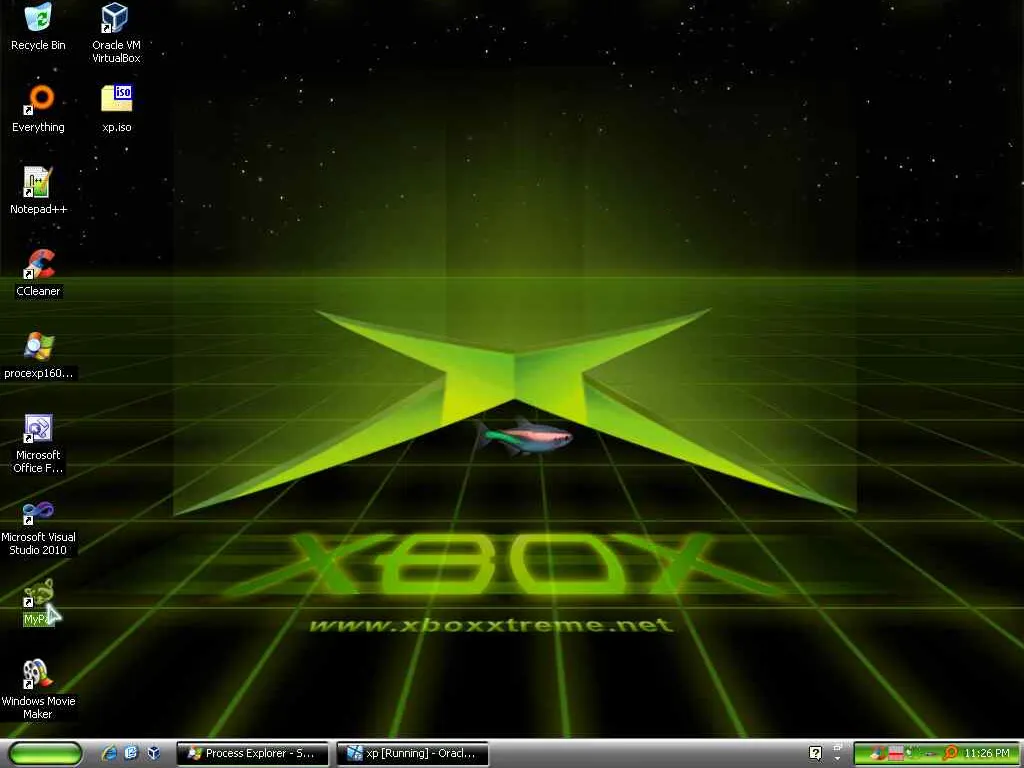Open the Recycle Bin desktop icon

(38, 26)
